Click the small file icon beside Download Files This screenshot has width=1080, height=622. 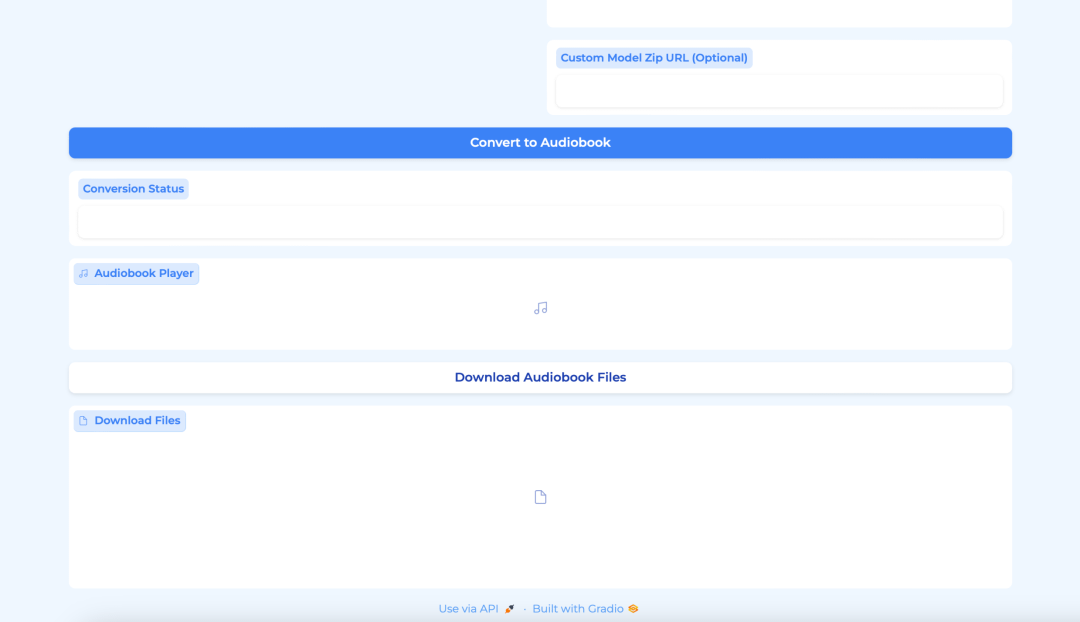point(84,421)
